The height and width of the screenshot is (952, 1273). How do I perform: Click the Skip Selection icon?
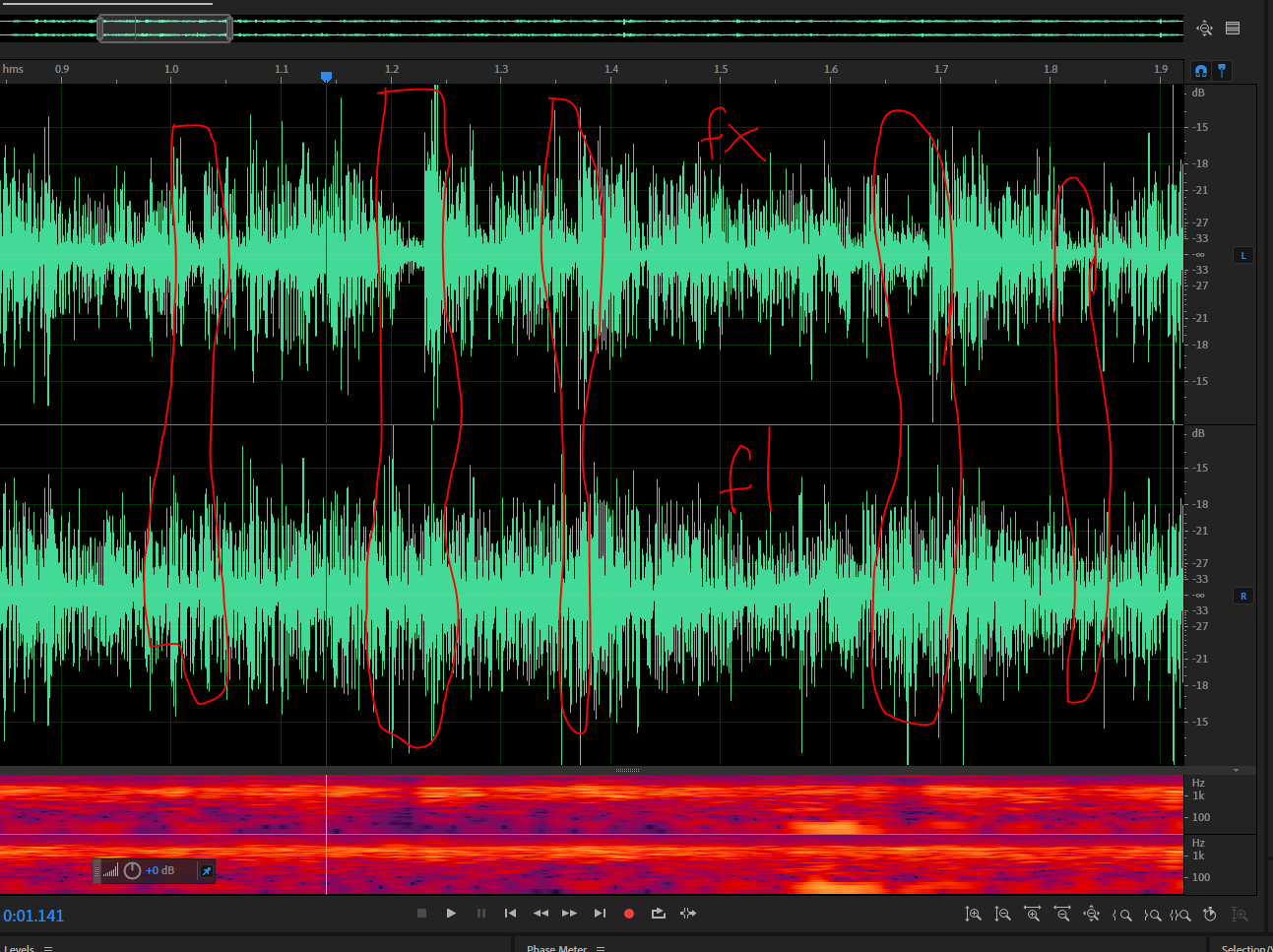click(x=688, y=914)
